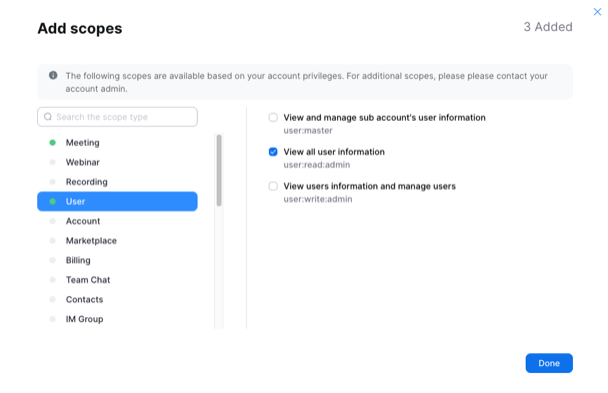Check View users information and manage users
This screenshot has width=608, height=393.
(x=273, y=186)
